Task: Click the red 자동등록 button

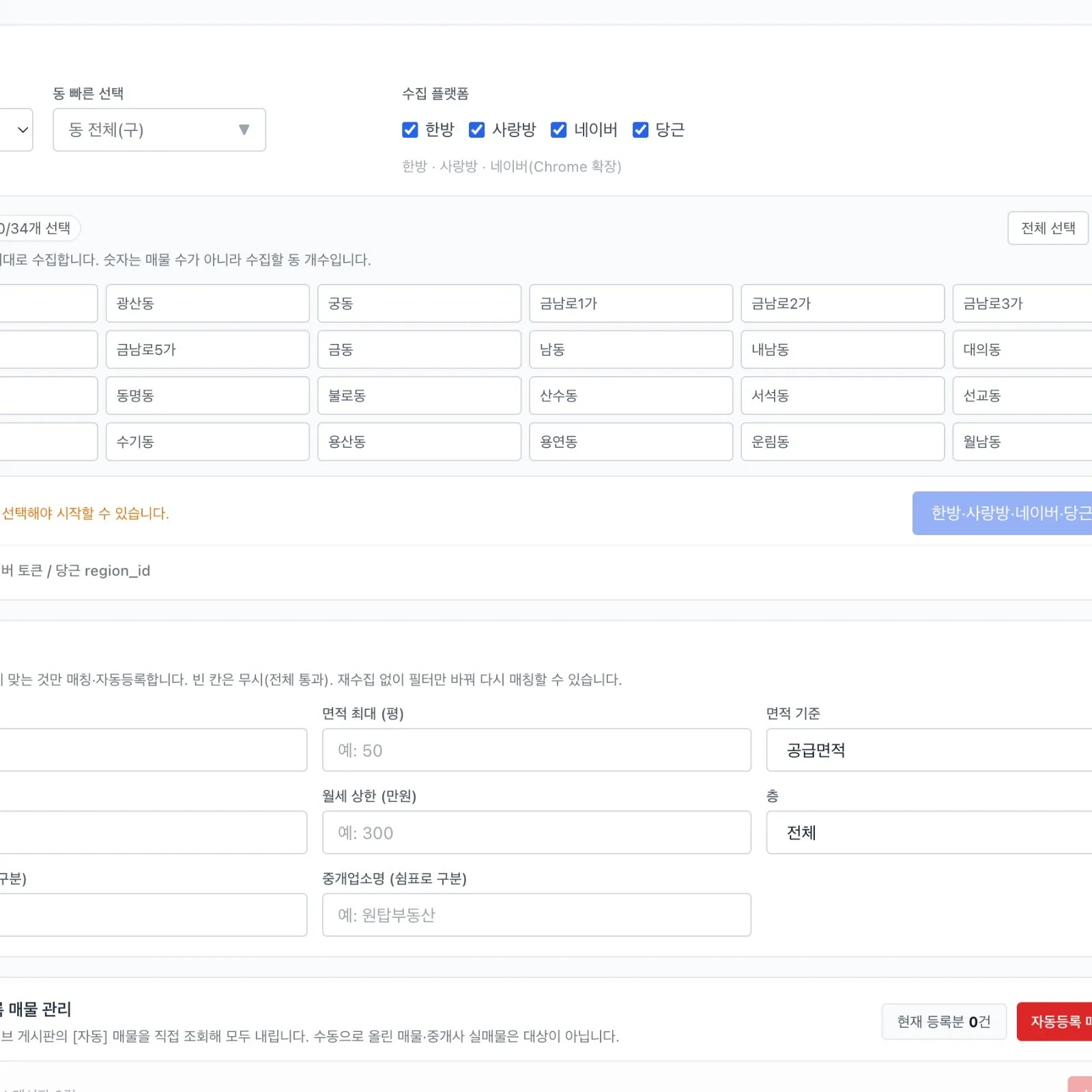Action: pos(1054,1021)
